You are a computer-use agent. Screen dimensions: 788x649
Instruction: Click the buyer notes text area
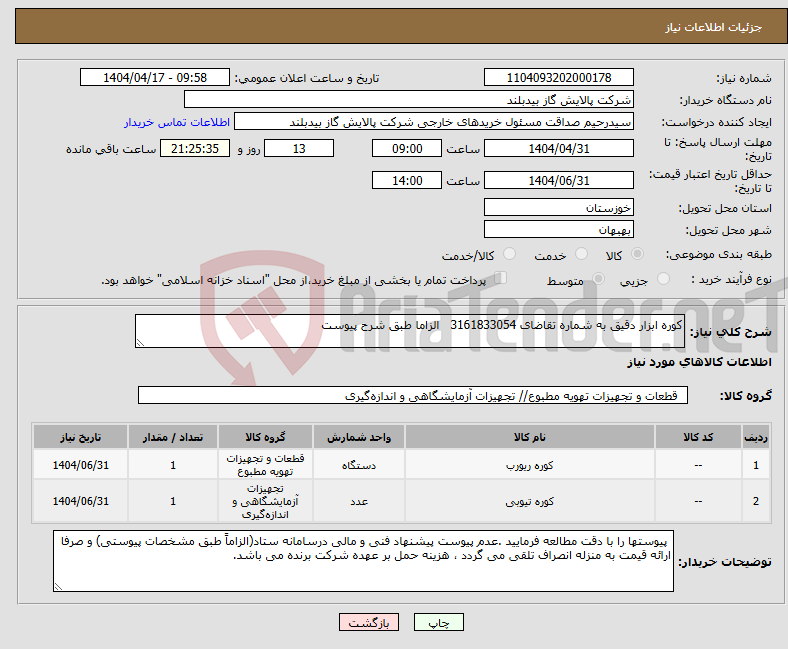363,561
